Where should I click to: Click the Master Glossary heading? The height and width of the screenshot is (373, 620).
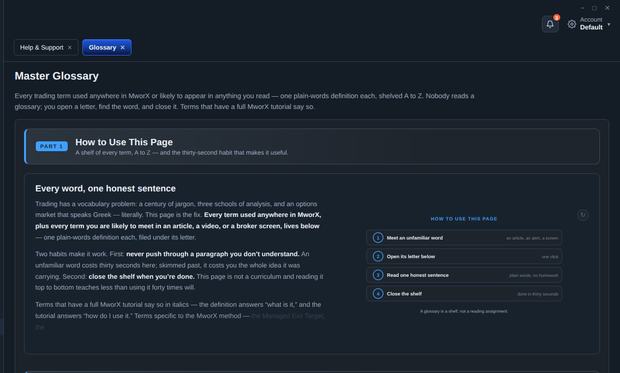pos(57,76)
